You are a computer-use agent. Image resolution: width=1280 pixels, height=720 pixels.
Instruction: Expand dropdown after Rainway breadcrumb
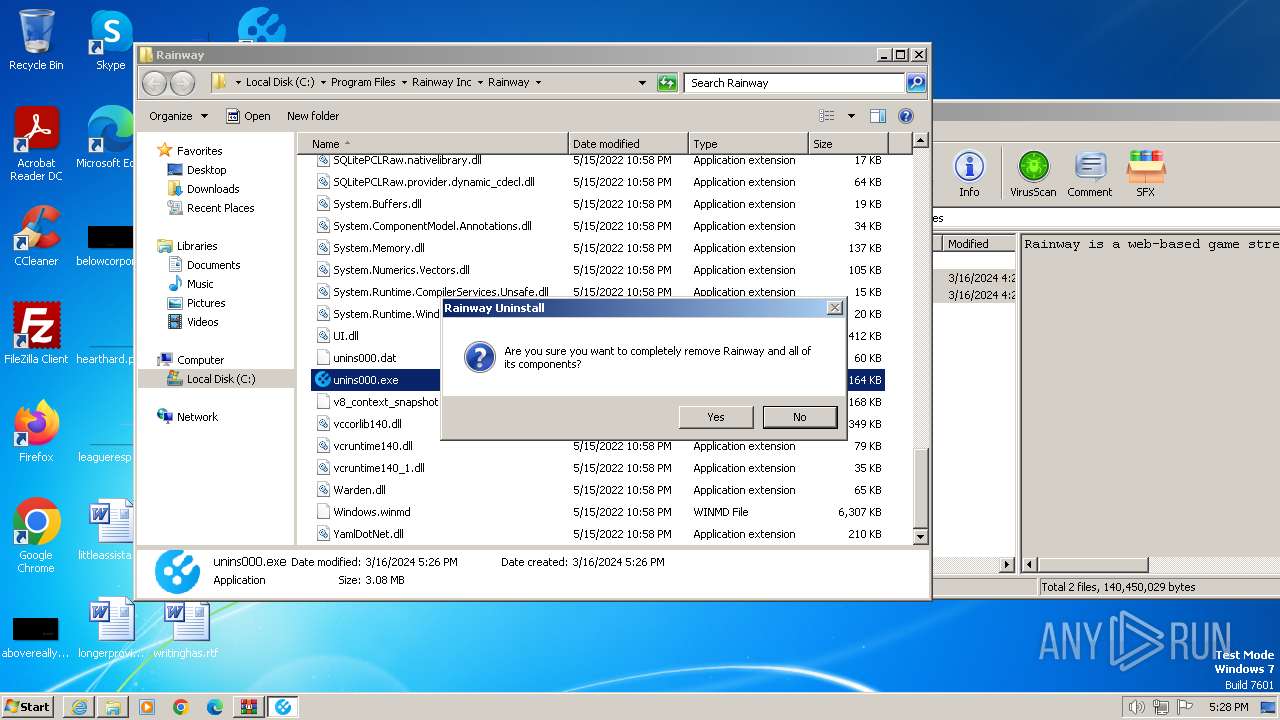(x=538, y=83)
